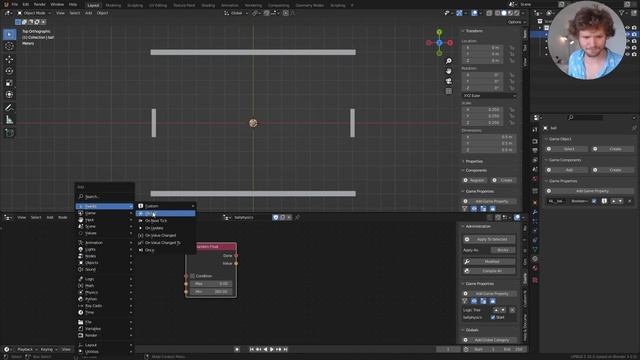Toggle visibility eye of selected outliner row

(627, 35)
